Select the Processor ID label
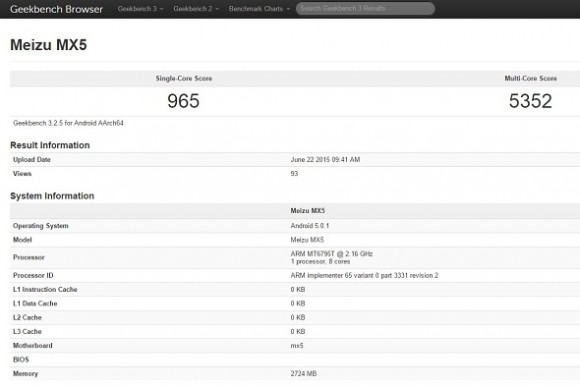This screenshot has height=388, width=580. click(x=33, y=276)
